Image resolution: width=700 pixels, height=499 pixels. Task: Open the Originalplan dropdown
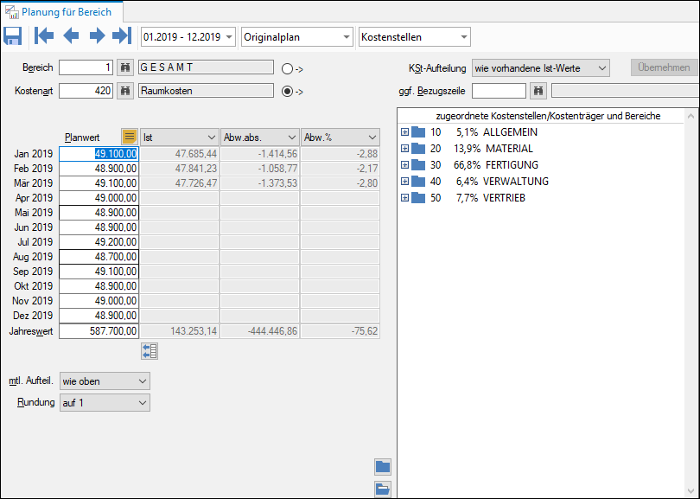coord(346,37)
